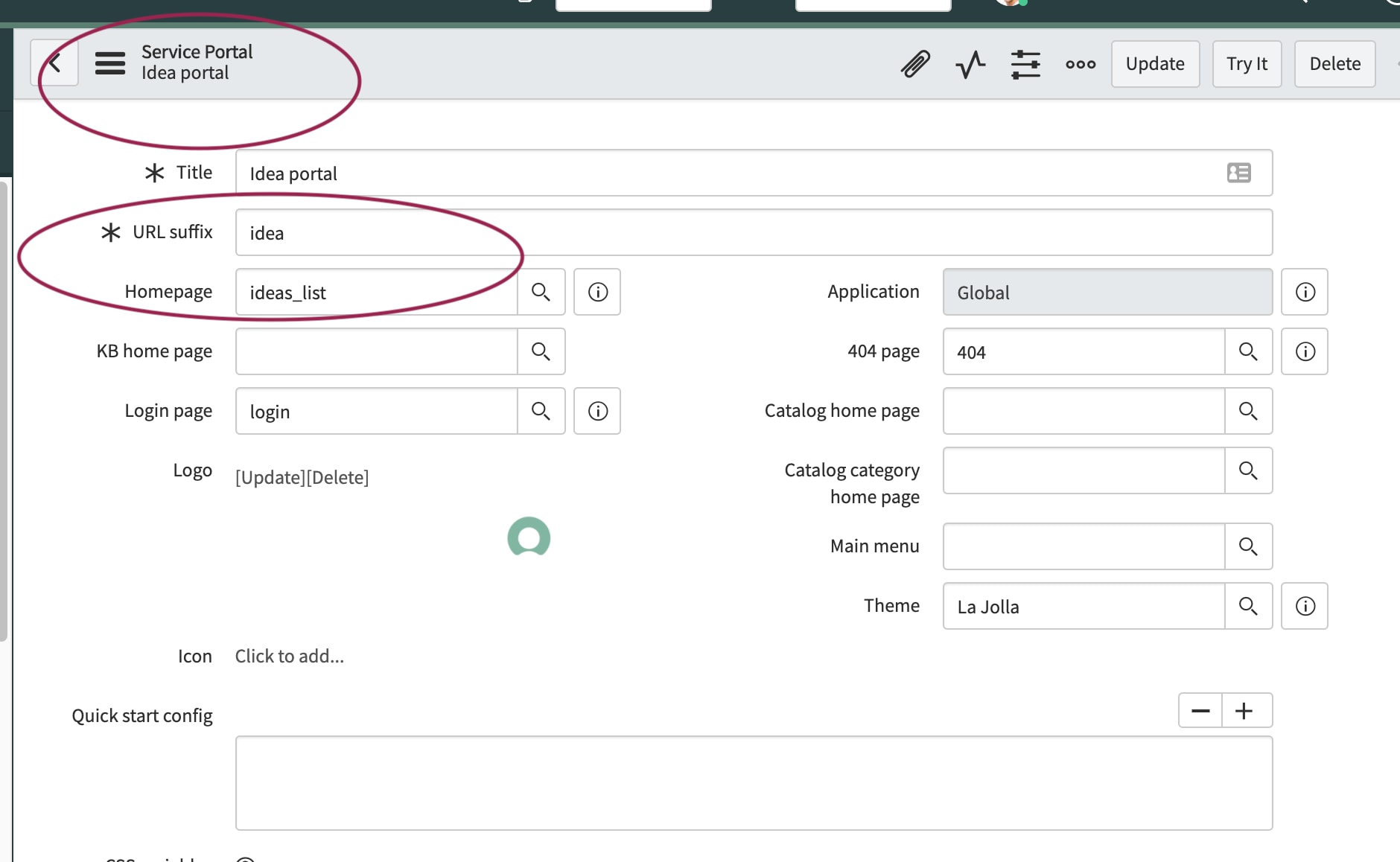Expand Quick start config with plus button

1244,710
